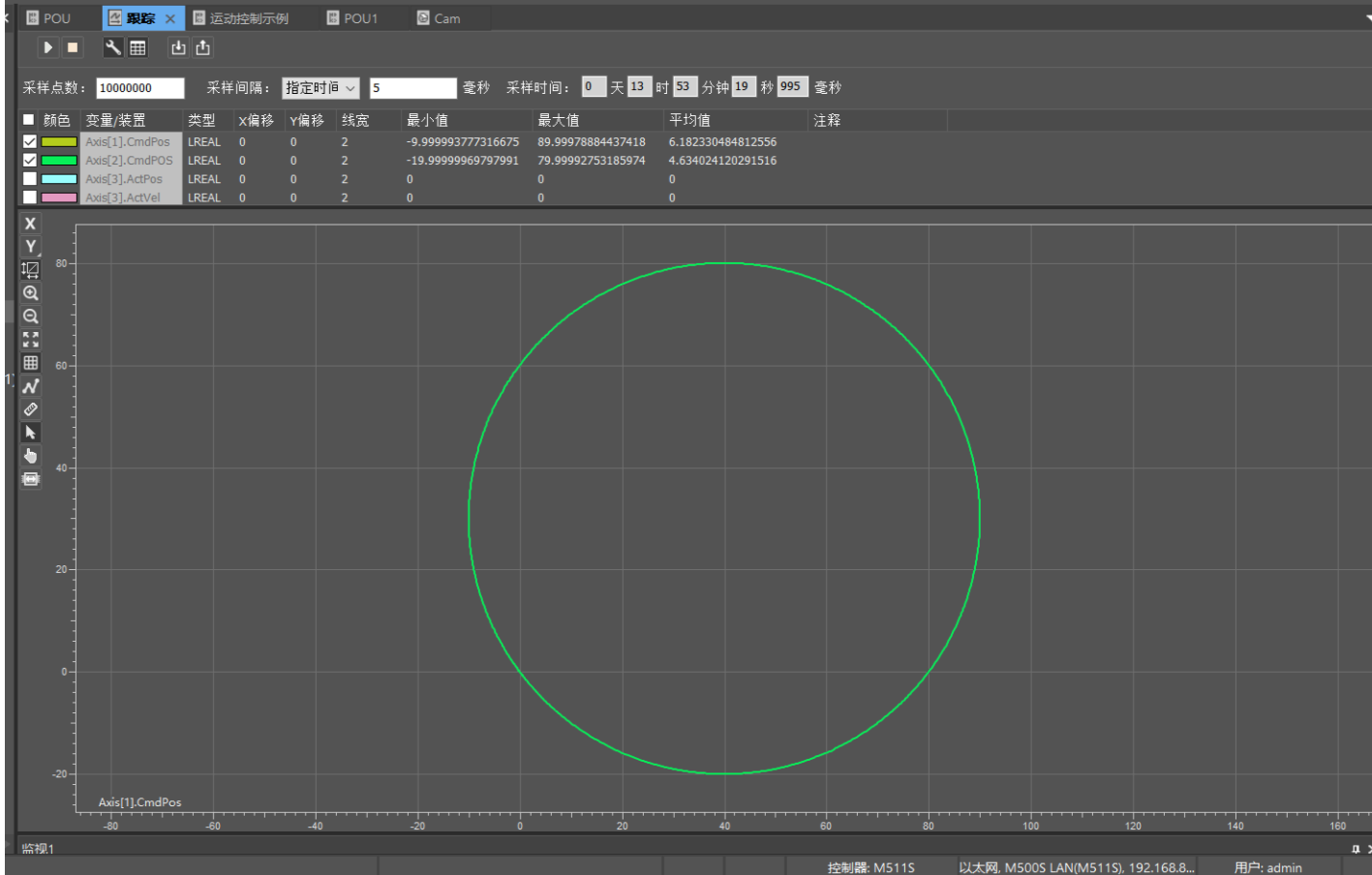Uncheck the Axis[1].CmdPos trace checkbox
The image size is (1372, 875).
[30, 142]
